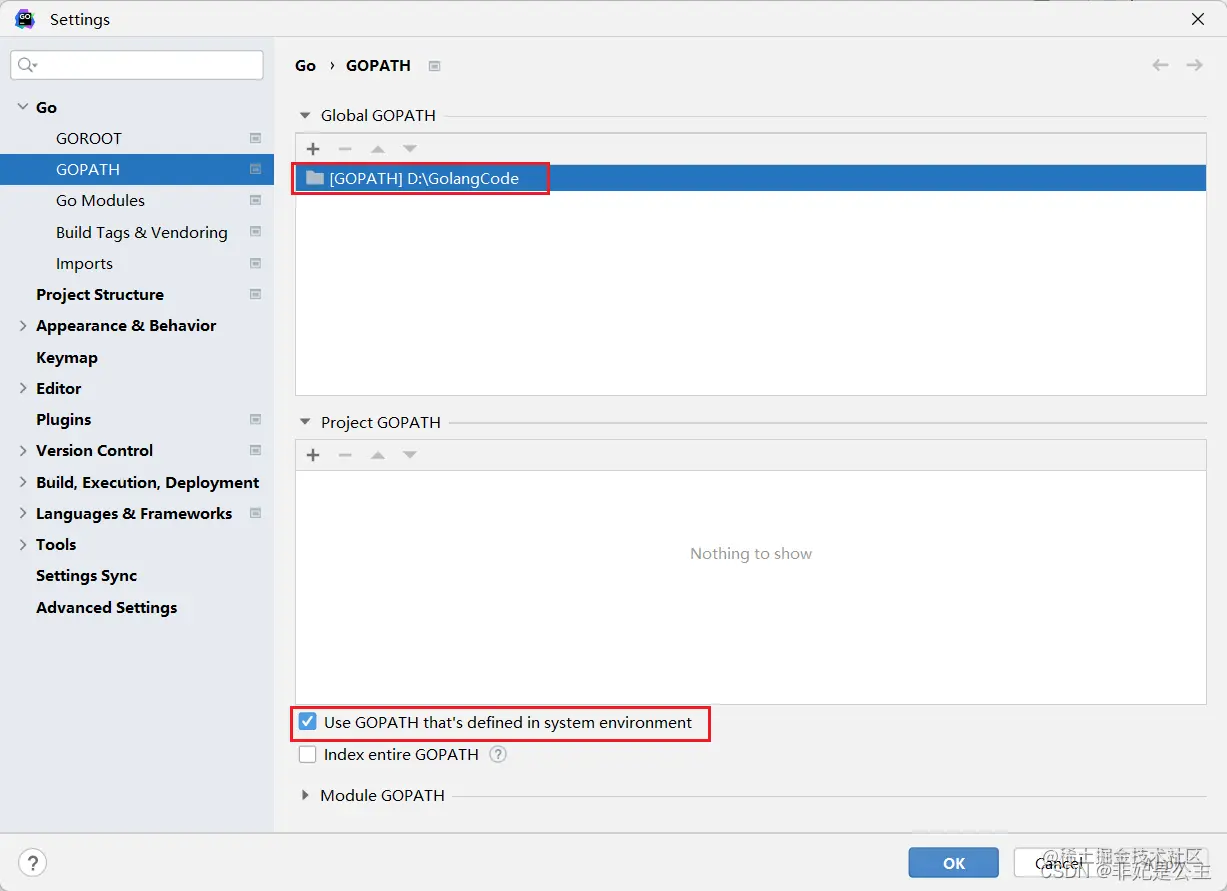This screenshot has width=1227, height=891.
Task: Collapse the Global GOPATH section
Action: point(304,115)
